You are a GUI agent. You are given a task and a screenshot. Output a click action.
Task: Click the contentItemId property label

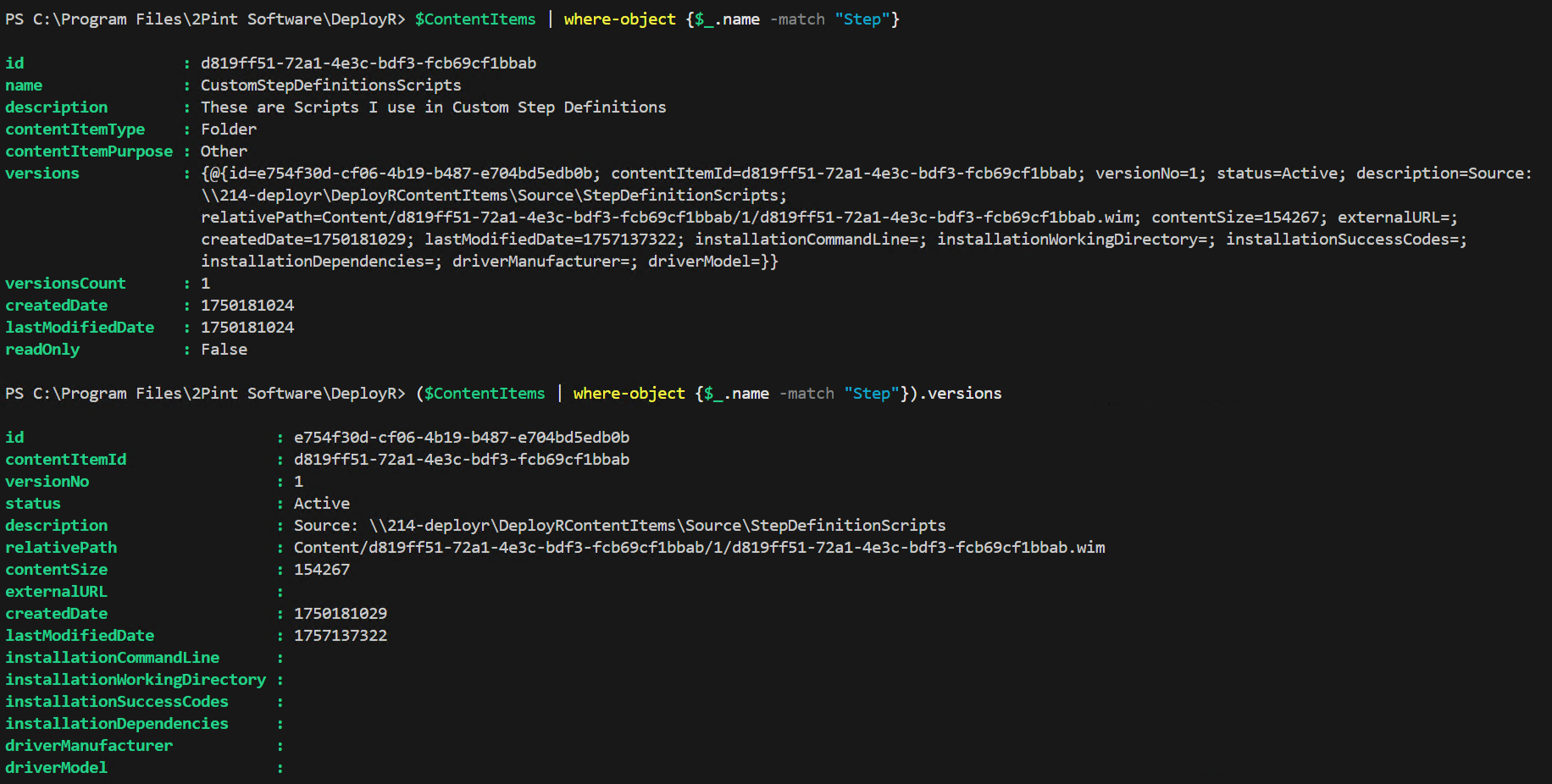tap(66, 460)
